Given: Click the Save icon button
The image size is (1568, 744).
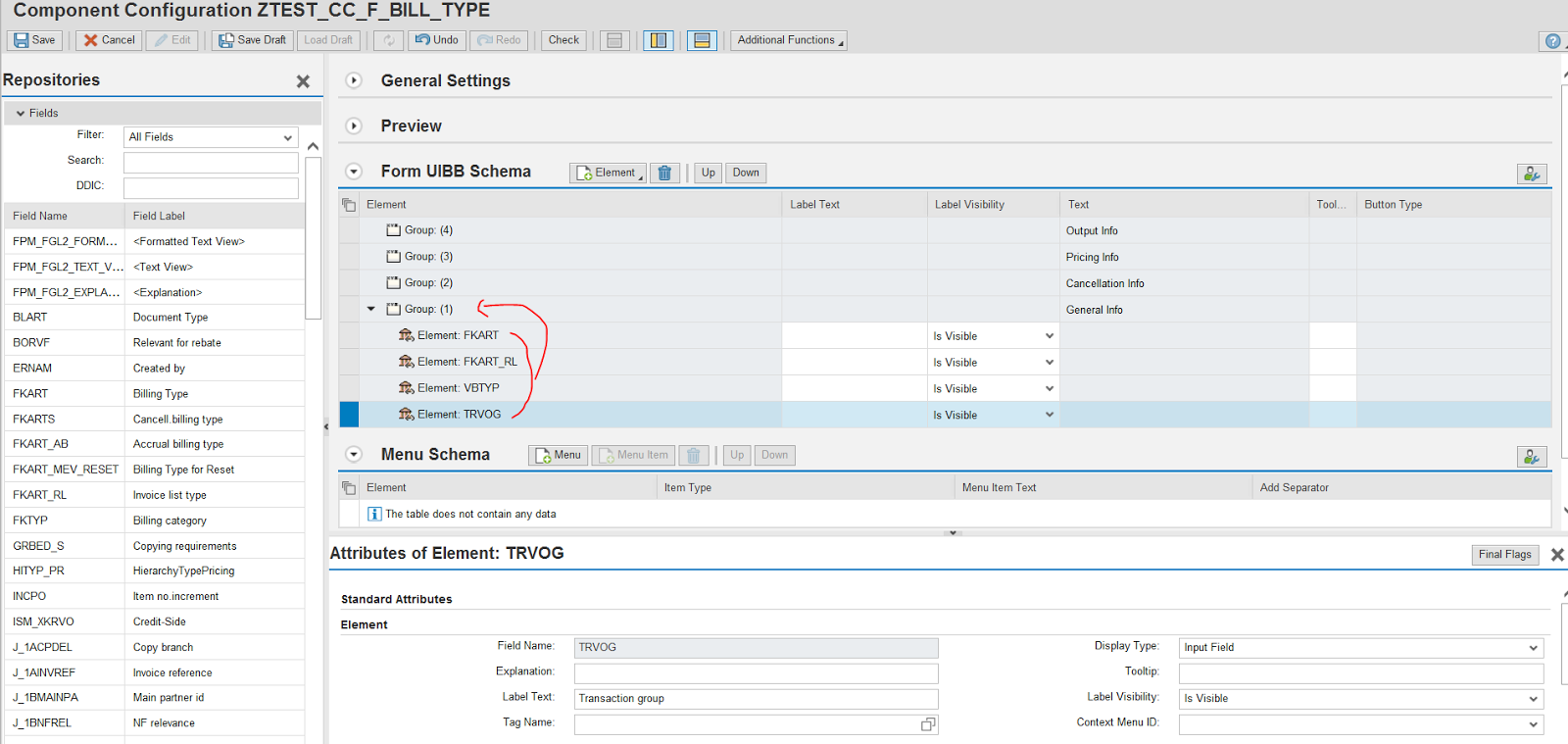Looking at the screenshot, I should (34, 40).
